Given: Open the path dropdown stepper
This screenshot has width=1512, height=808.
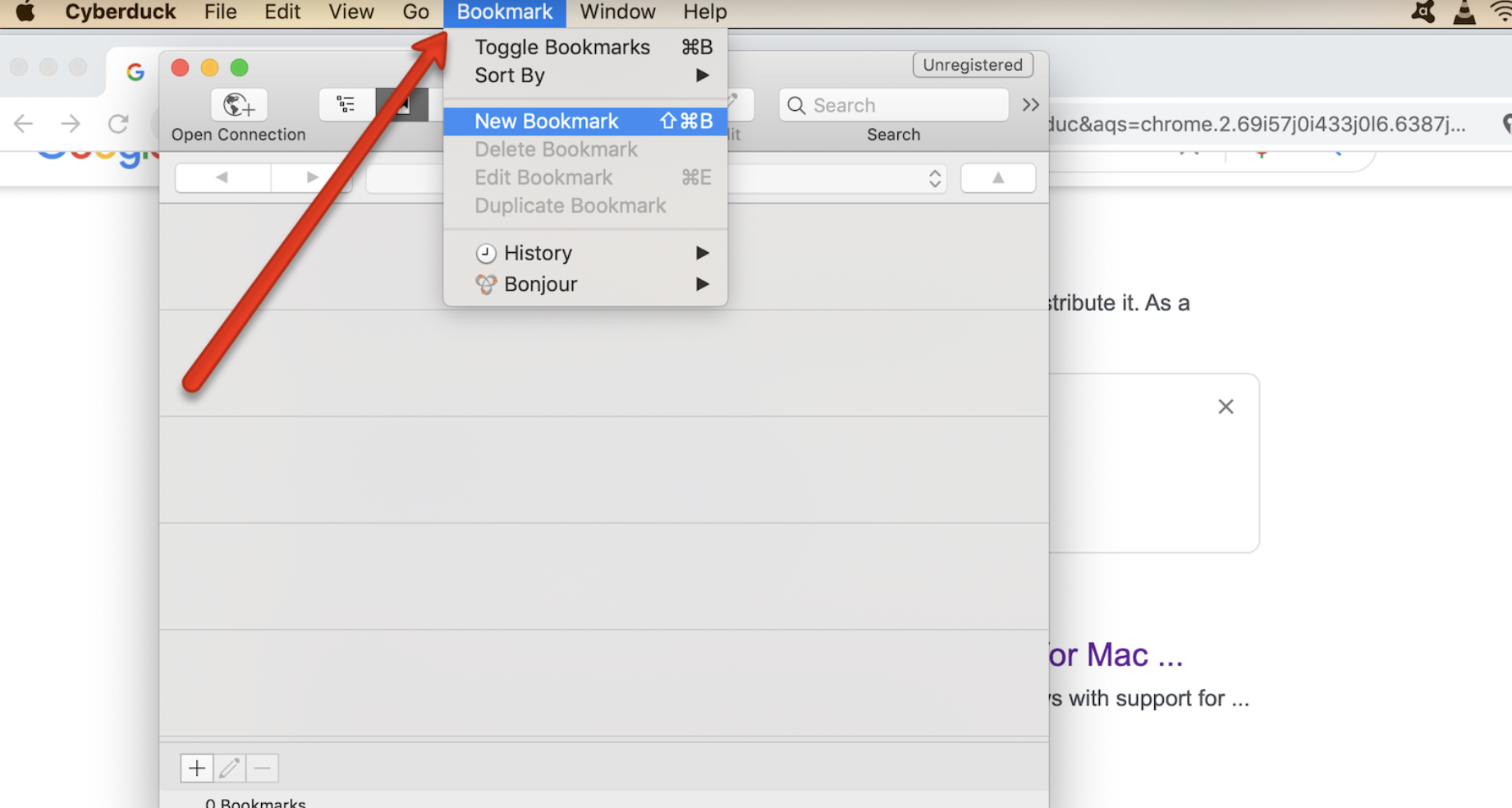Looking at the screenshot, I should 935,178.
